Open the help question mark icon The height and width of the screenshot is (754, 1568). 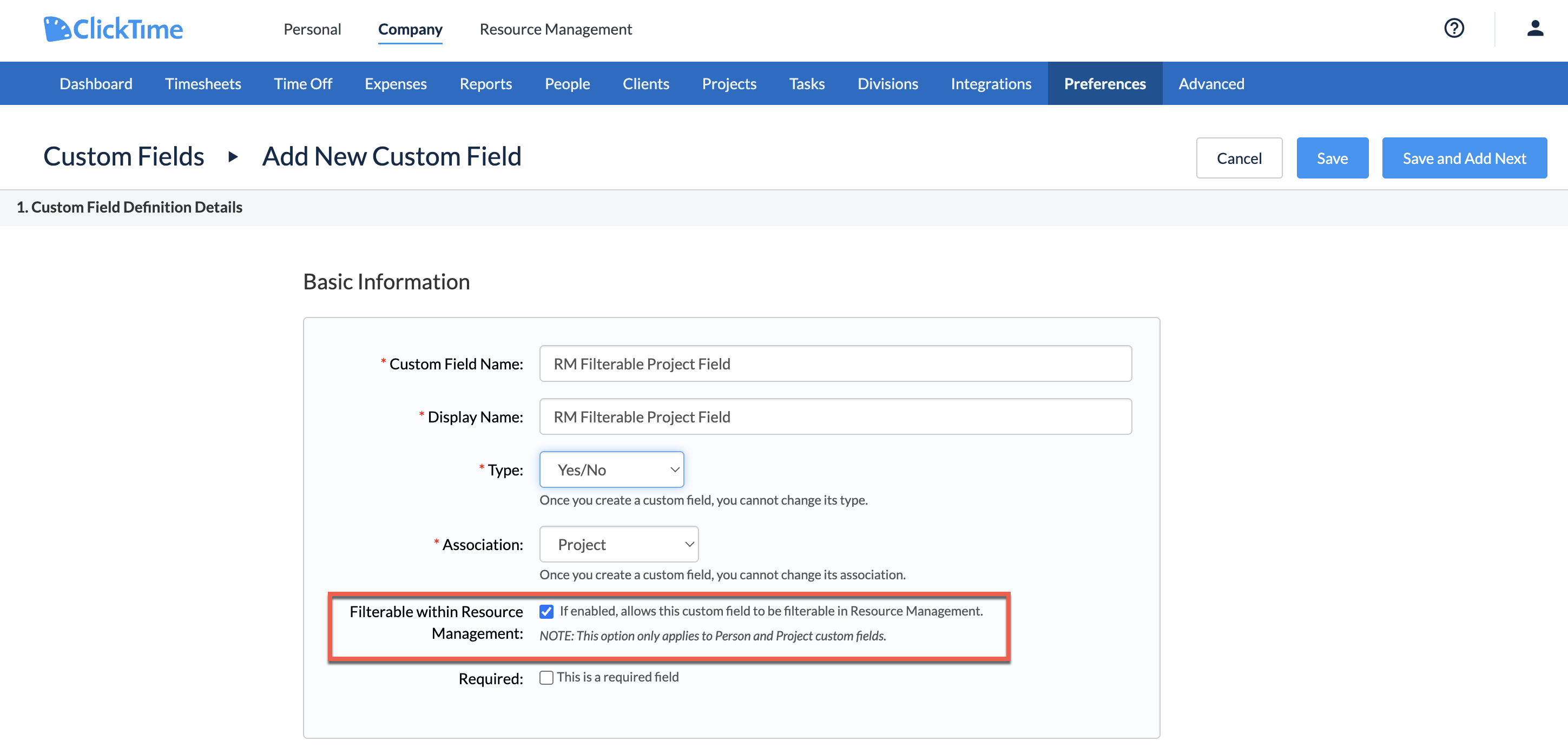click(1453, 28)
